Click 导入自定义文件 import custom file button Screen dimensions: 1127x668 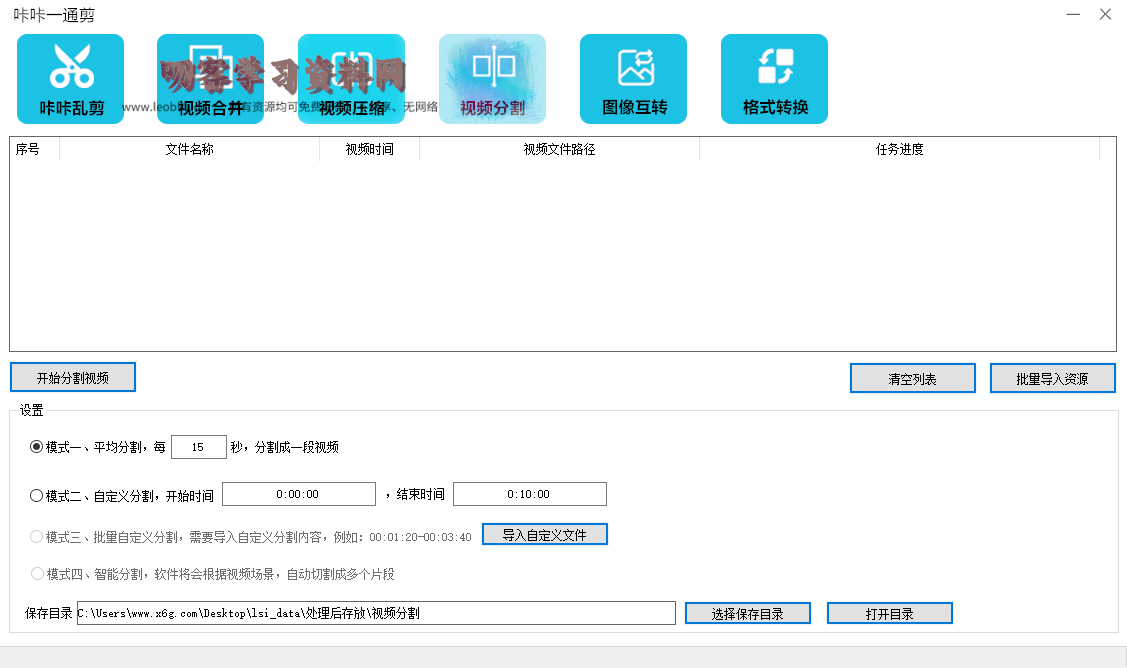pyautogui.click(x=544, y=535)
